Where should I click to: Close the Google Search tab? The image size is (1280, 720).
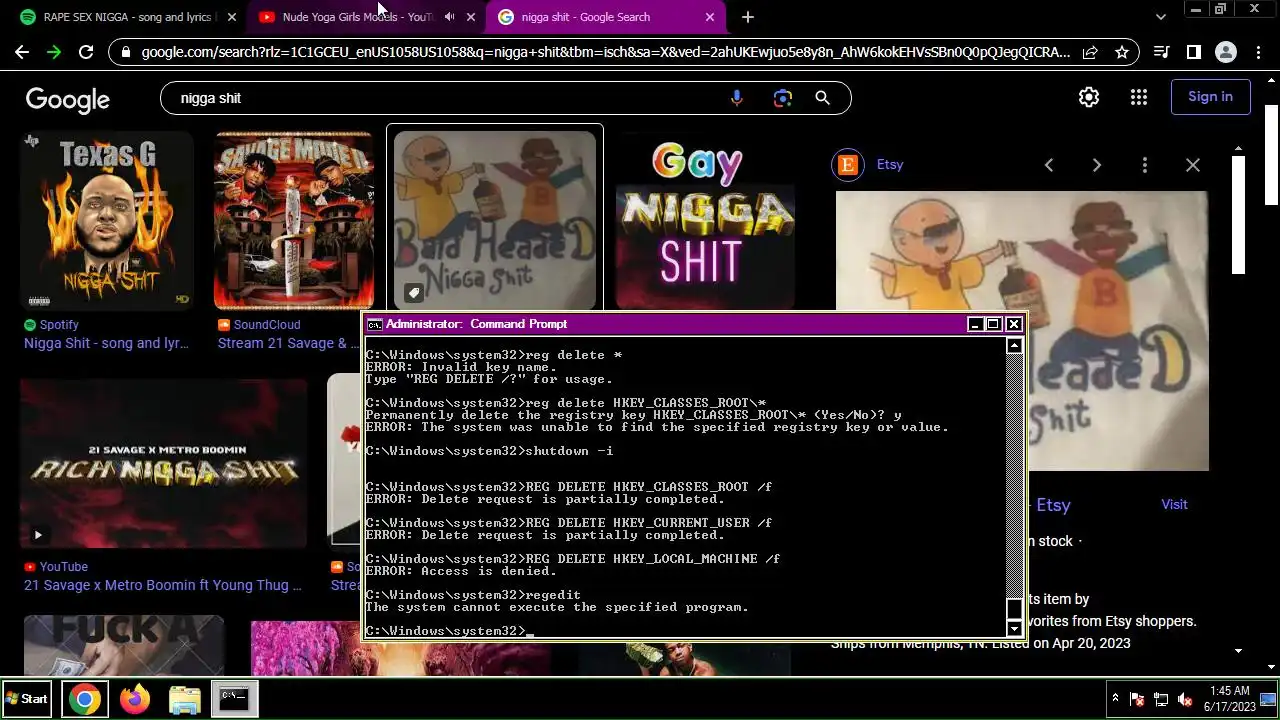point(710,17)
